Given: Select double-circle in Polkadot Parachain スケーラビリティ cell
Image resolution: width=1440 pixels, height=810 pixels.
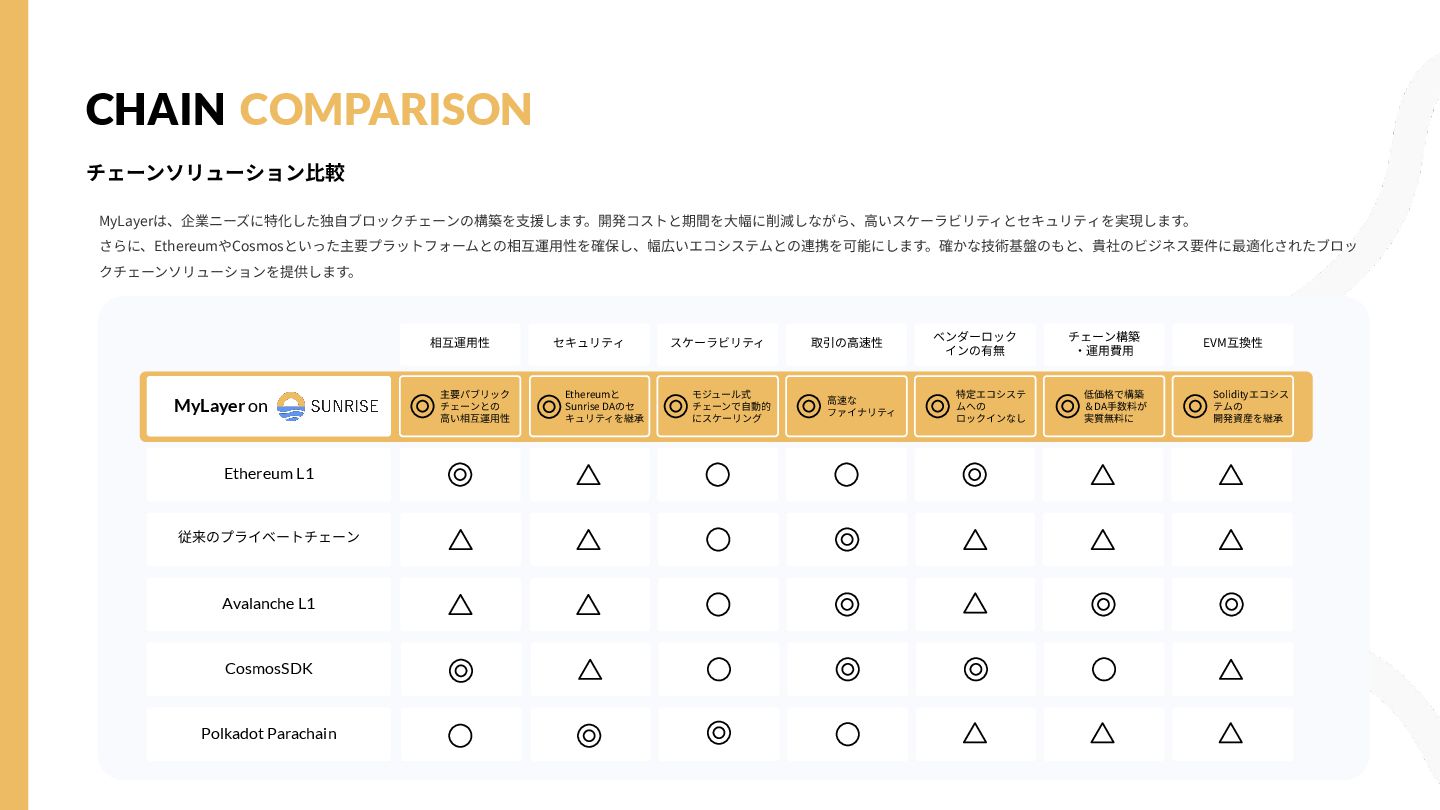Looking at the screenshot, I should (718, 733).
